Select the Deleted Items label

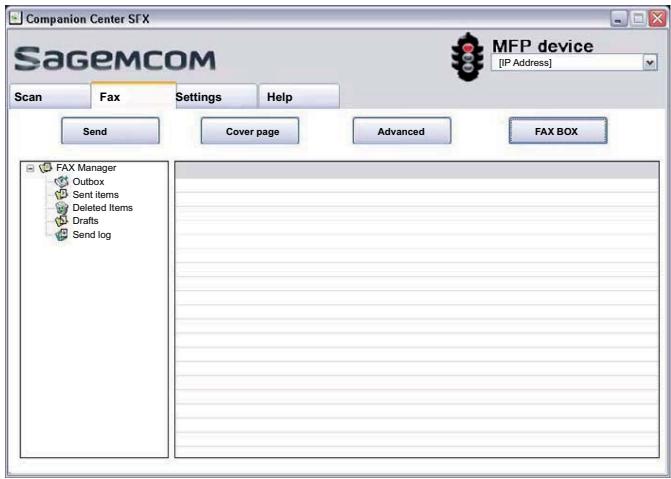(x=103, y=208)
